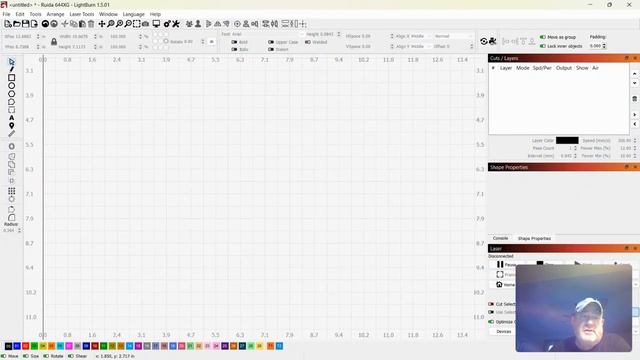Image resolution: width=640 pixels, height=360 pixels.
Task: Click the Zoom to frame selection icon
Action: 137,24
